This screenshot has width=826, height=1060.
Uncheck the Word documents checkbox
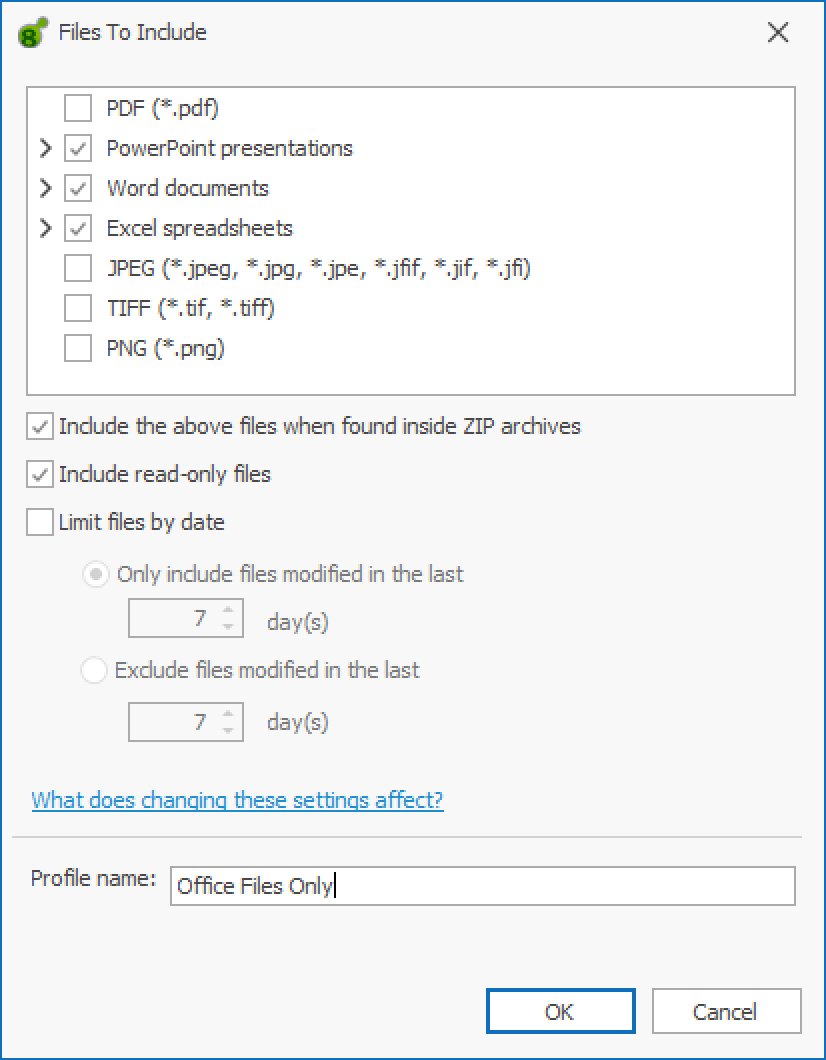78,188
